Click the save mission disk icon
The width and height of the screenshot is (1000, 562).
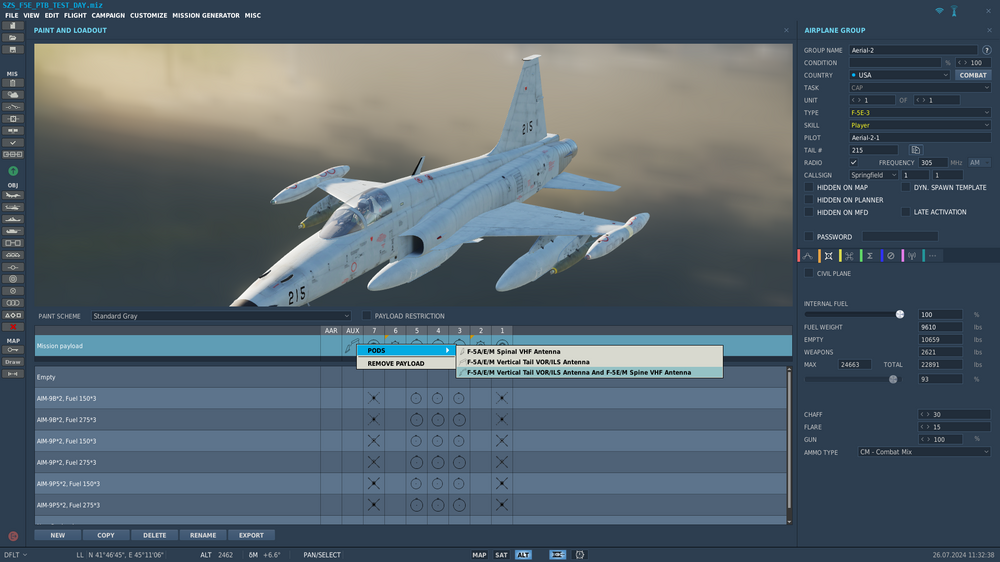(12, 50)
